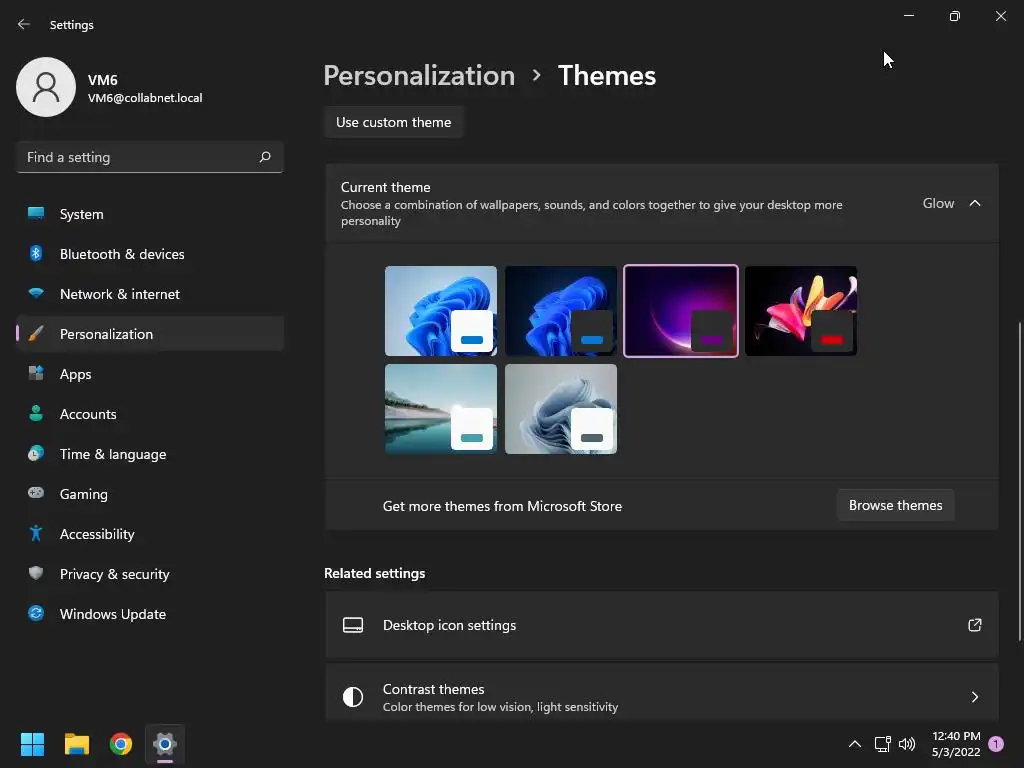The image size is (1024, 768).
Task: Select the Windows dark bloom theme
Action: [561, 311]
